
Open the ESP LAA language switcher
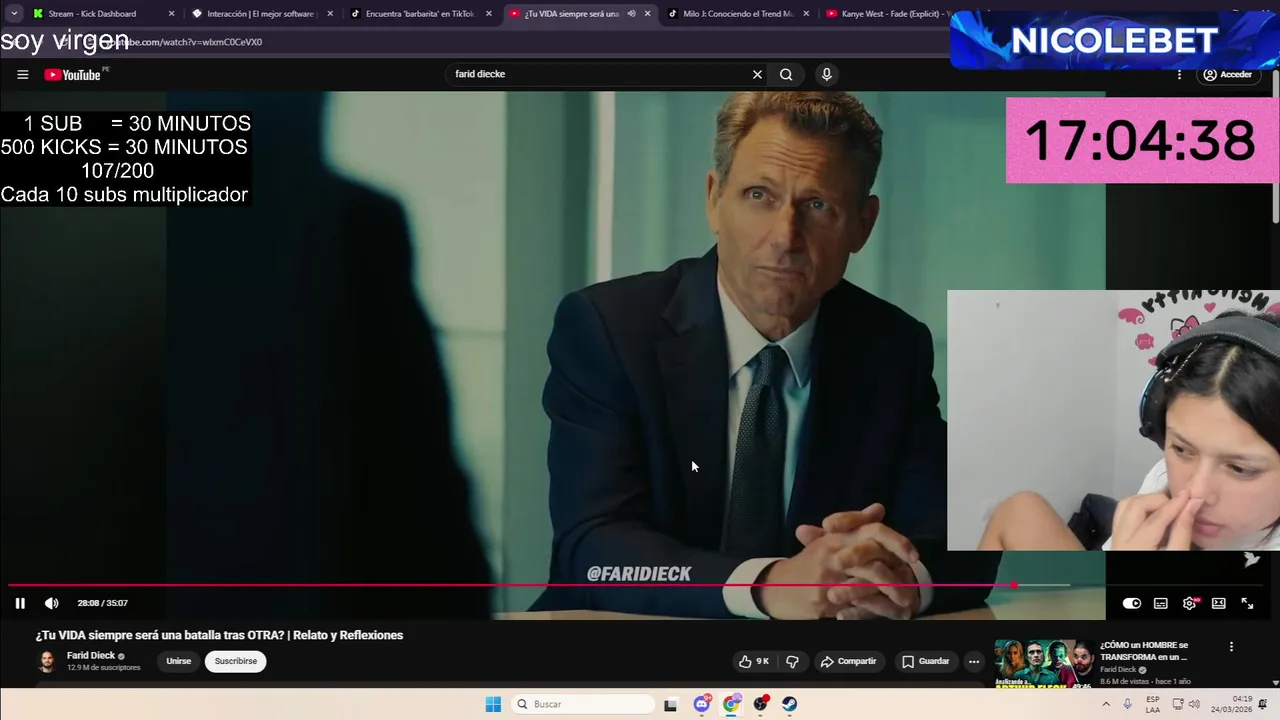(1153, 704)
